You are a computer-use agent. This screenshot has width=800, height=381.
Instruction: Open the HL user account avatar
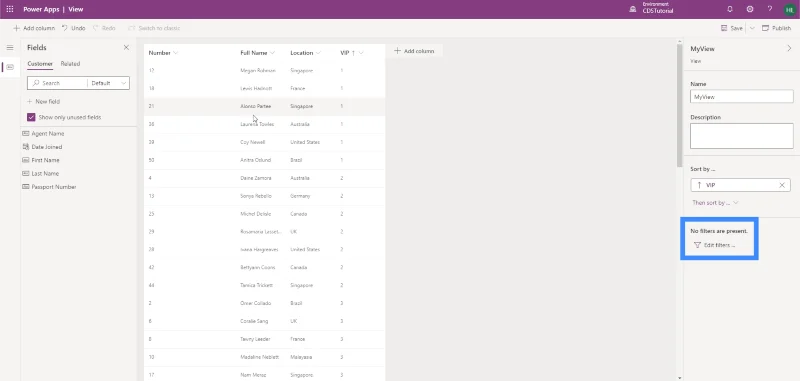pyautogui.click(x=790, y=9)
